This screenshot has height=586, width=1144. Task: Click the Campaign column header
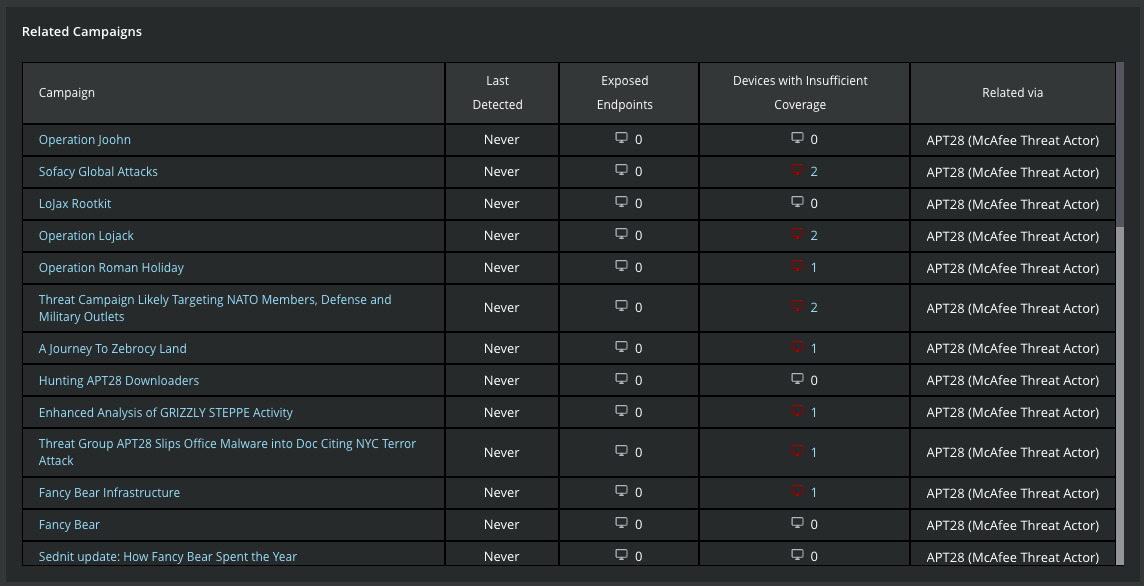[233, 93]
